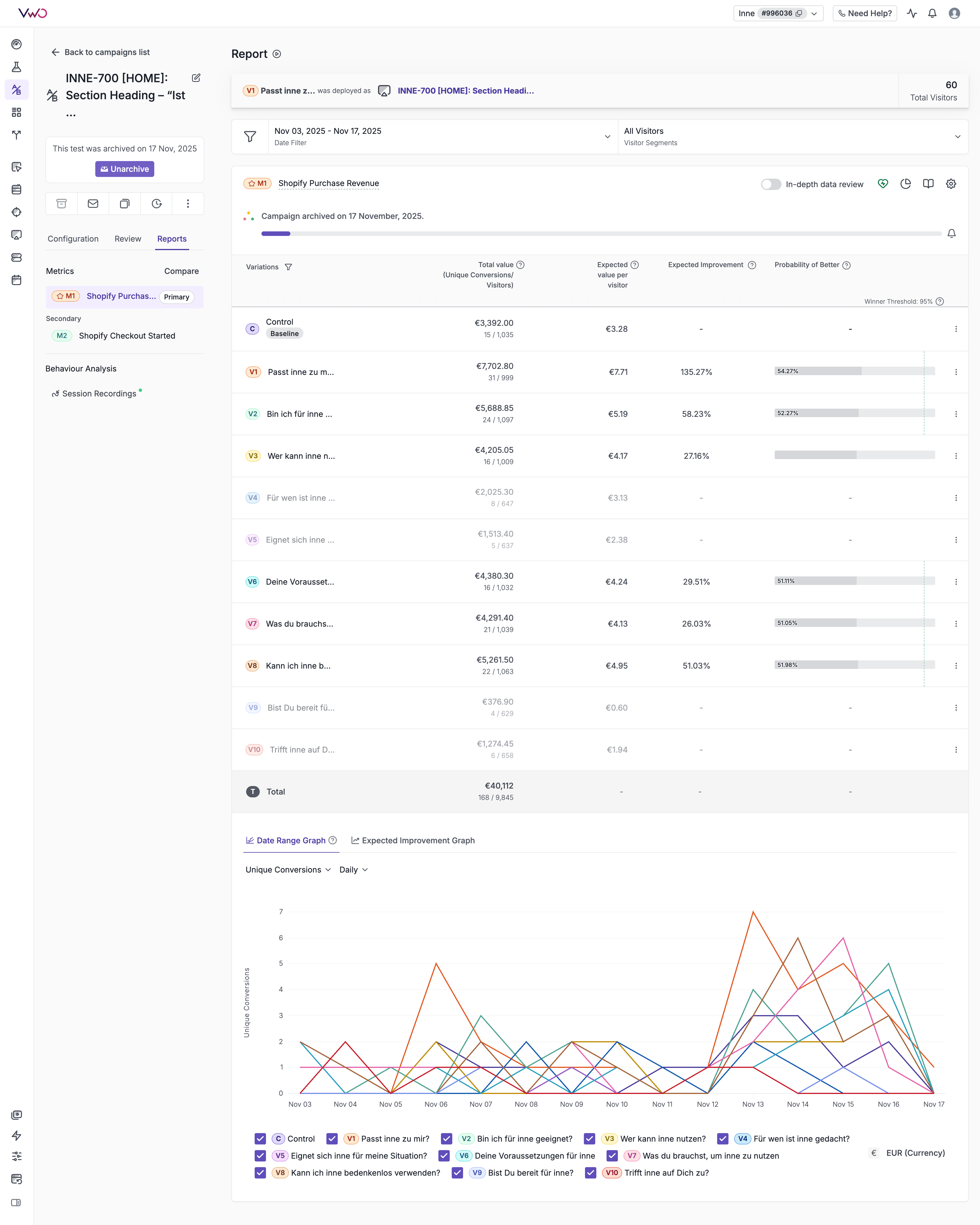
Task: Switch to Expected Improvement Graph tab
Action: point(413,840)
